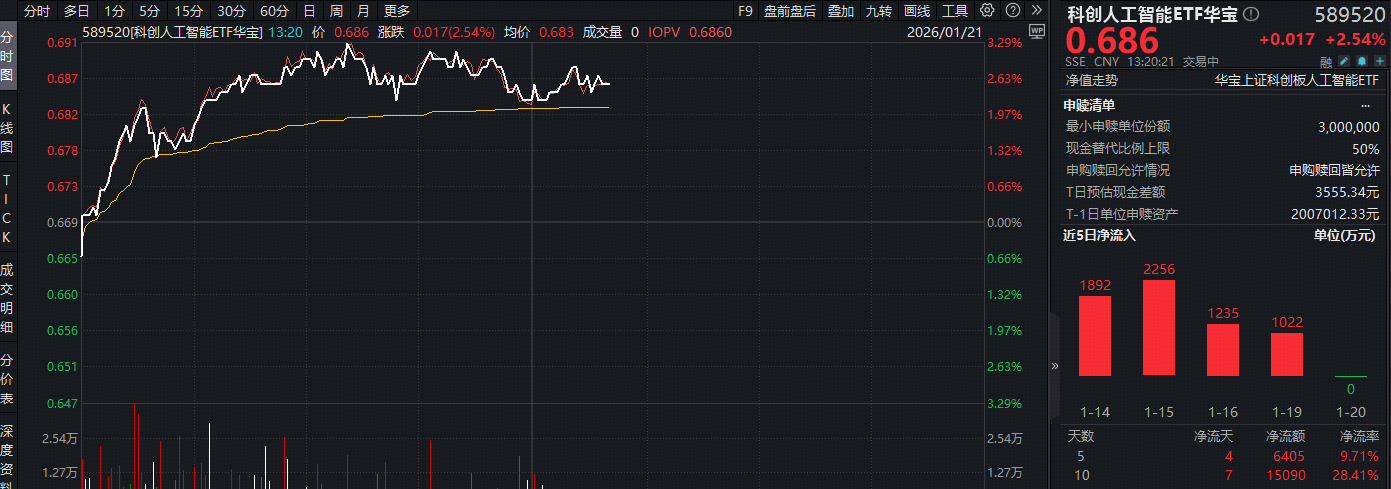Open the 更多 periods dropdown
Image resolution: width=1391 pixels, height=489 pixels.
[396, 11]
